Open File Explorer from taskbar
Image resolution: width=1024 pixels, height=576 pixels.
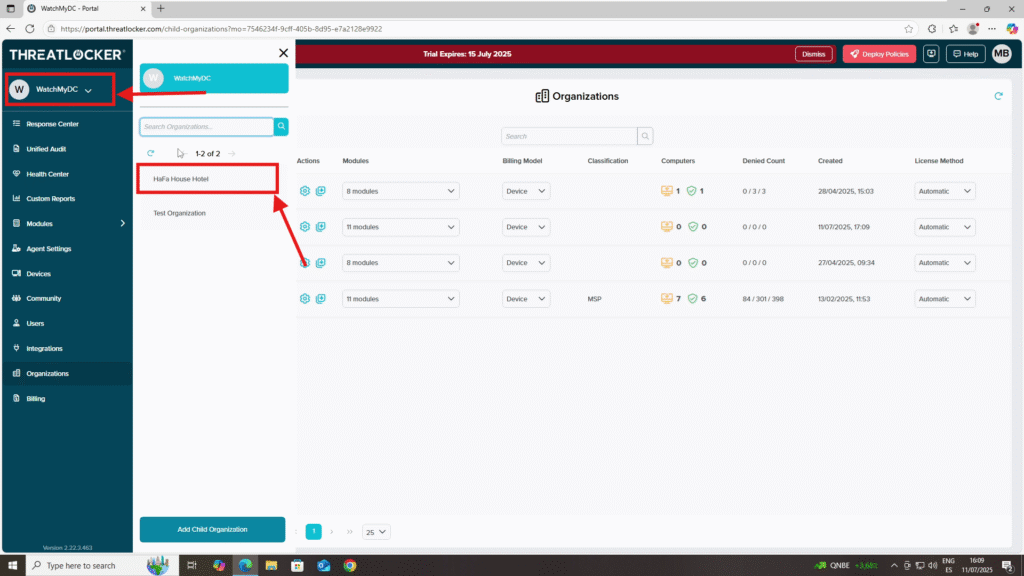[x=271, y=566]
